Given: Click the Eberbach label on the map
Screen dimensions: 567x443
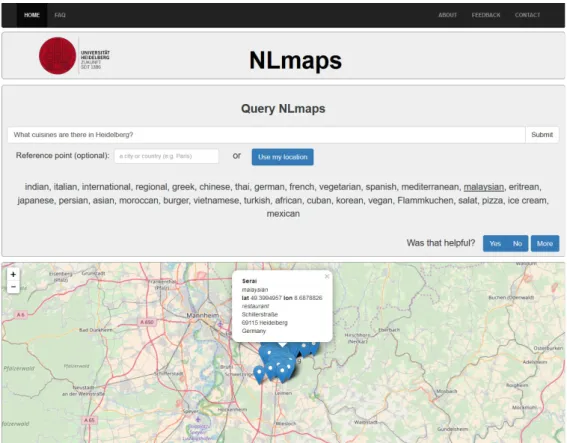Looking at the screenshot, I should (389, 330).
